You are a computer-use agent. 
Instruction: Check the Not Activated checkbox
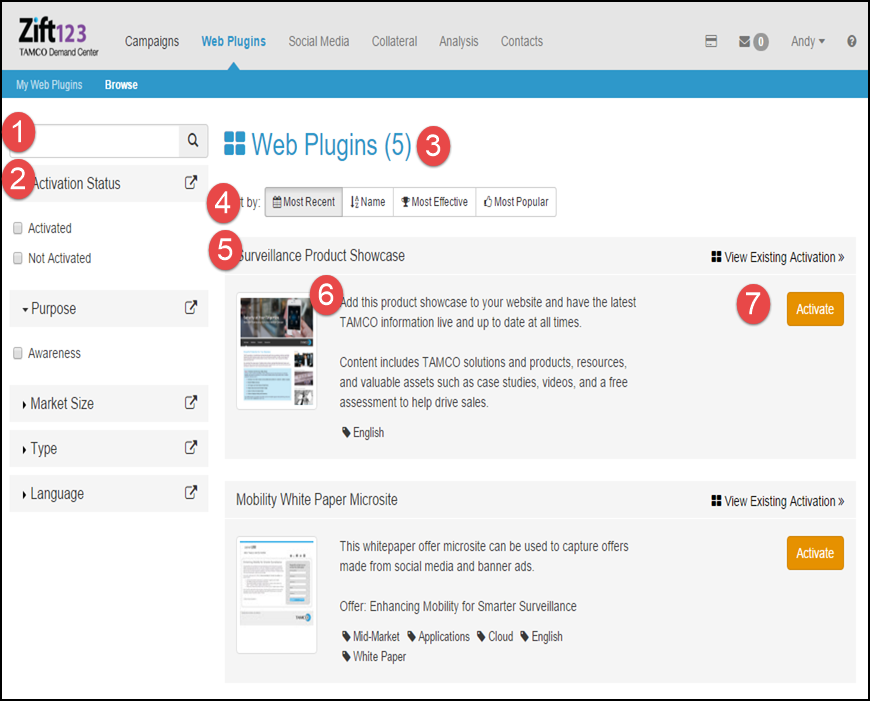[x=18, y=258]
